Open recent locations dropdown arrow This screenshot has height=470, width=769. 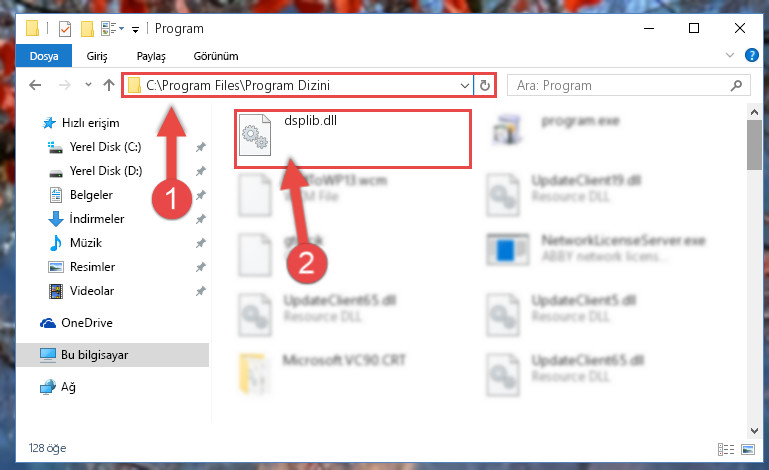pos(88,85)
